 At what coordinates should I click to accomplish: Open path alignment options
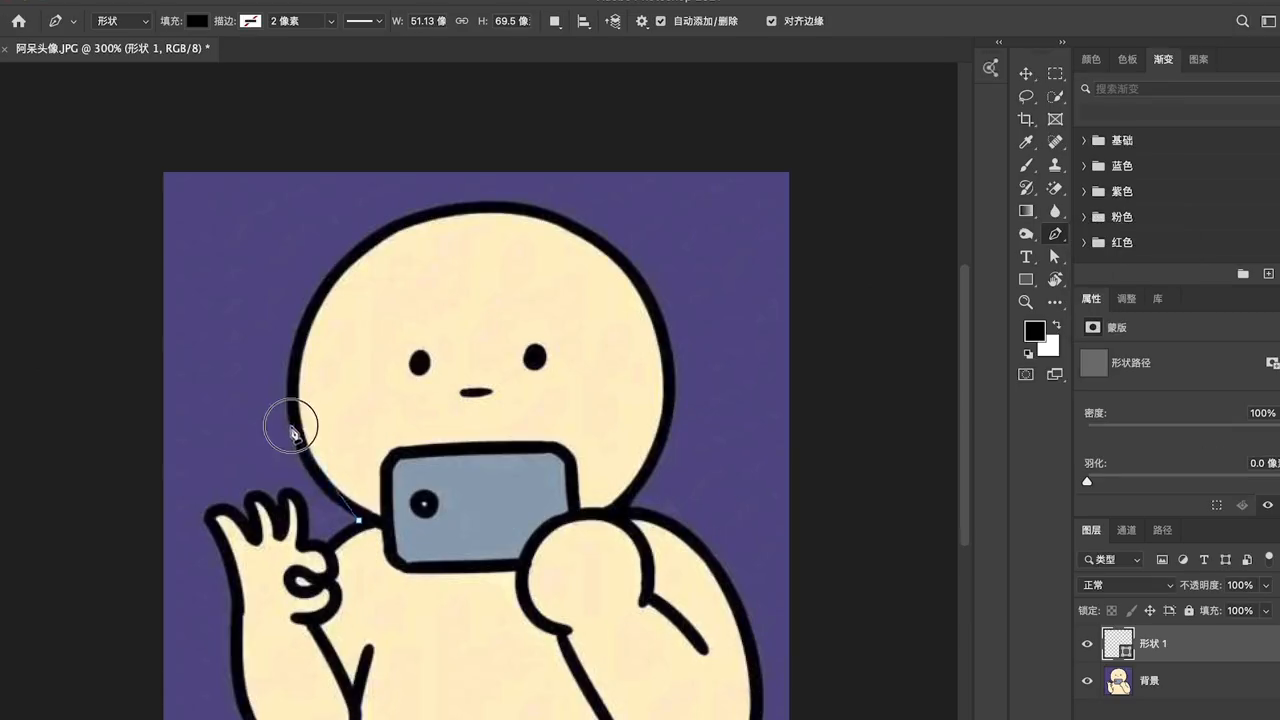(584, 21)
